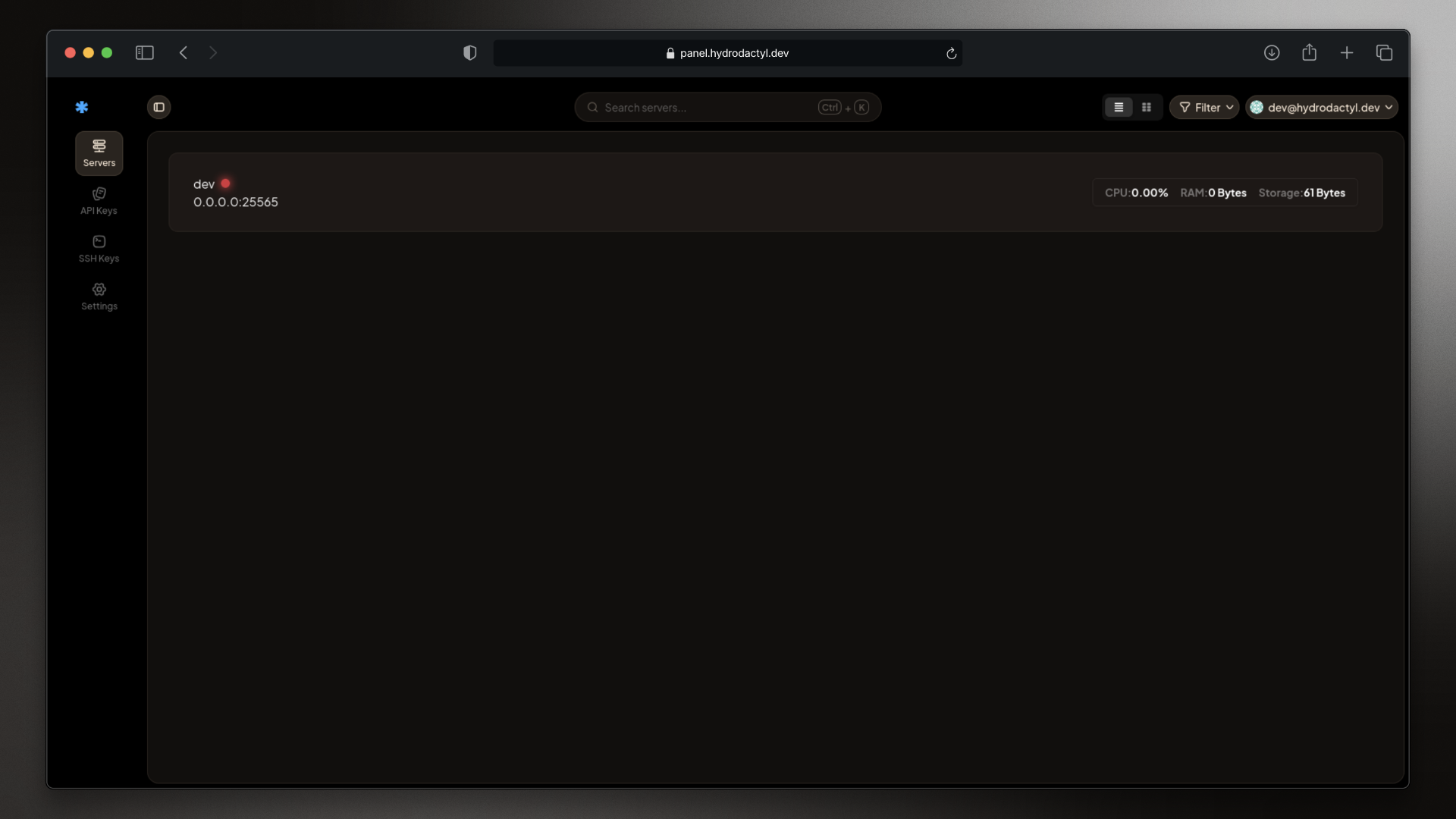Image resolution: width=1456 pixels, height=819 pixels.
Task: Click the blue Hydrodactyl asterisk logo
Action: click(82, 107)
